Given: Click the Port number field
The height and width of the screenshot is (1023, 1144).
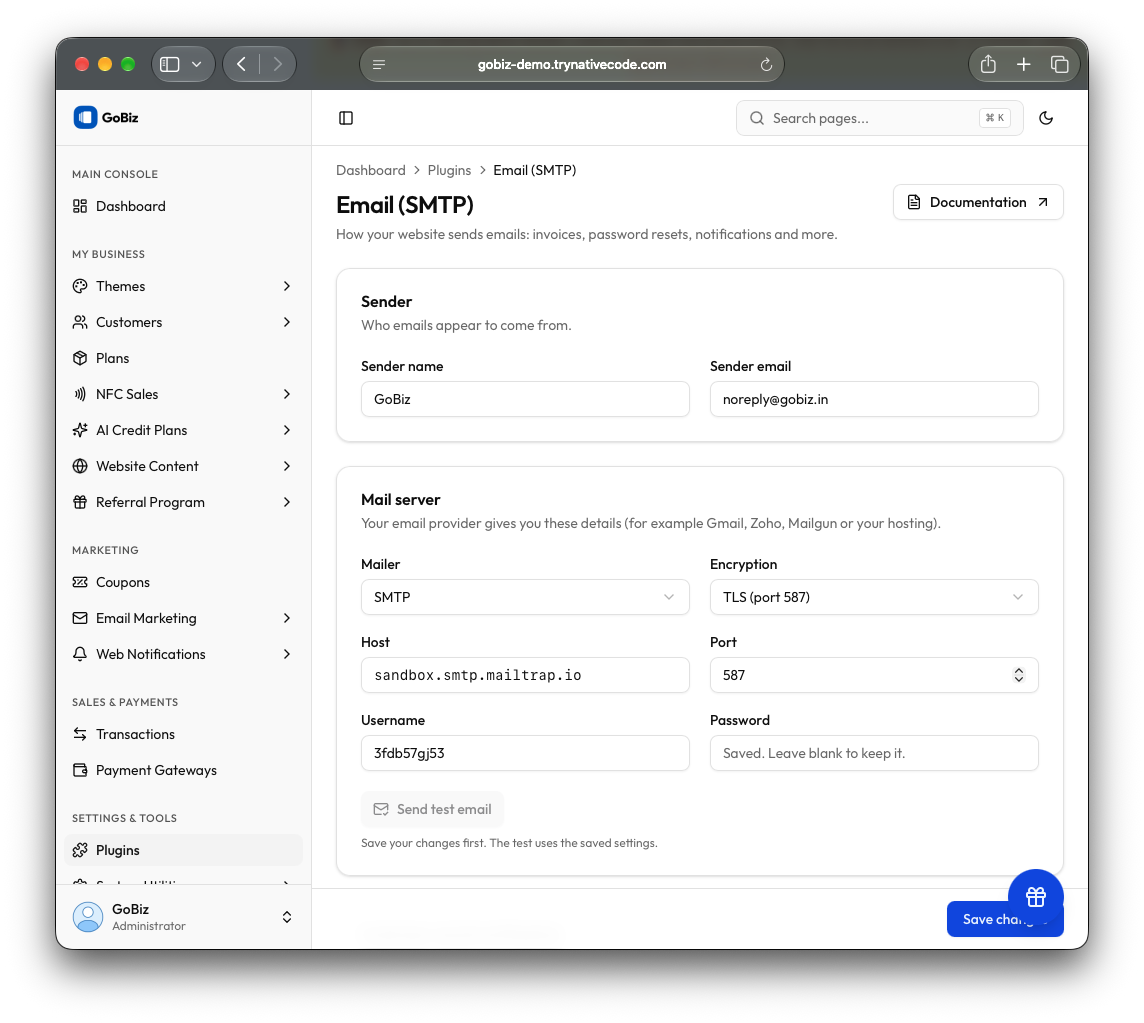Looking at the screenshot, I should click(874, 675).
